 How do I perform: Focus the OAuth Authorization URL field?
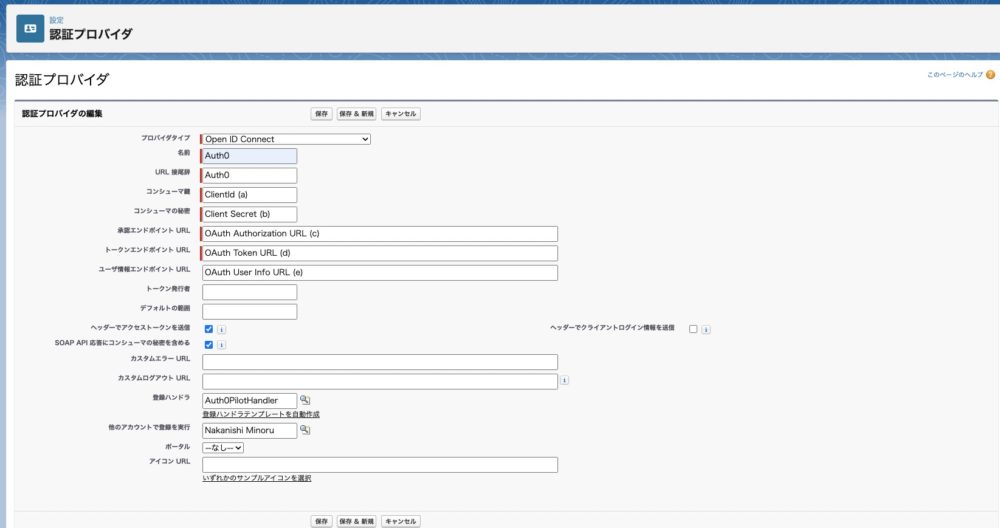click(379, 233)
